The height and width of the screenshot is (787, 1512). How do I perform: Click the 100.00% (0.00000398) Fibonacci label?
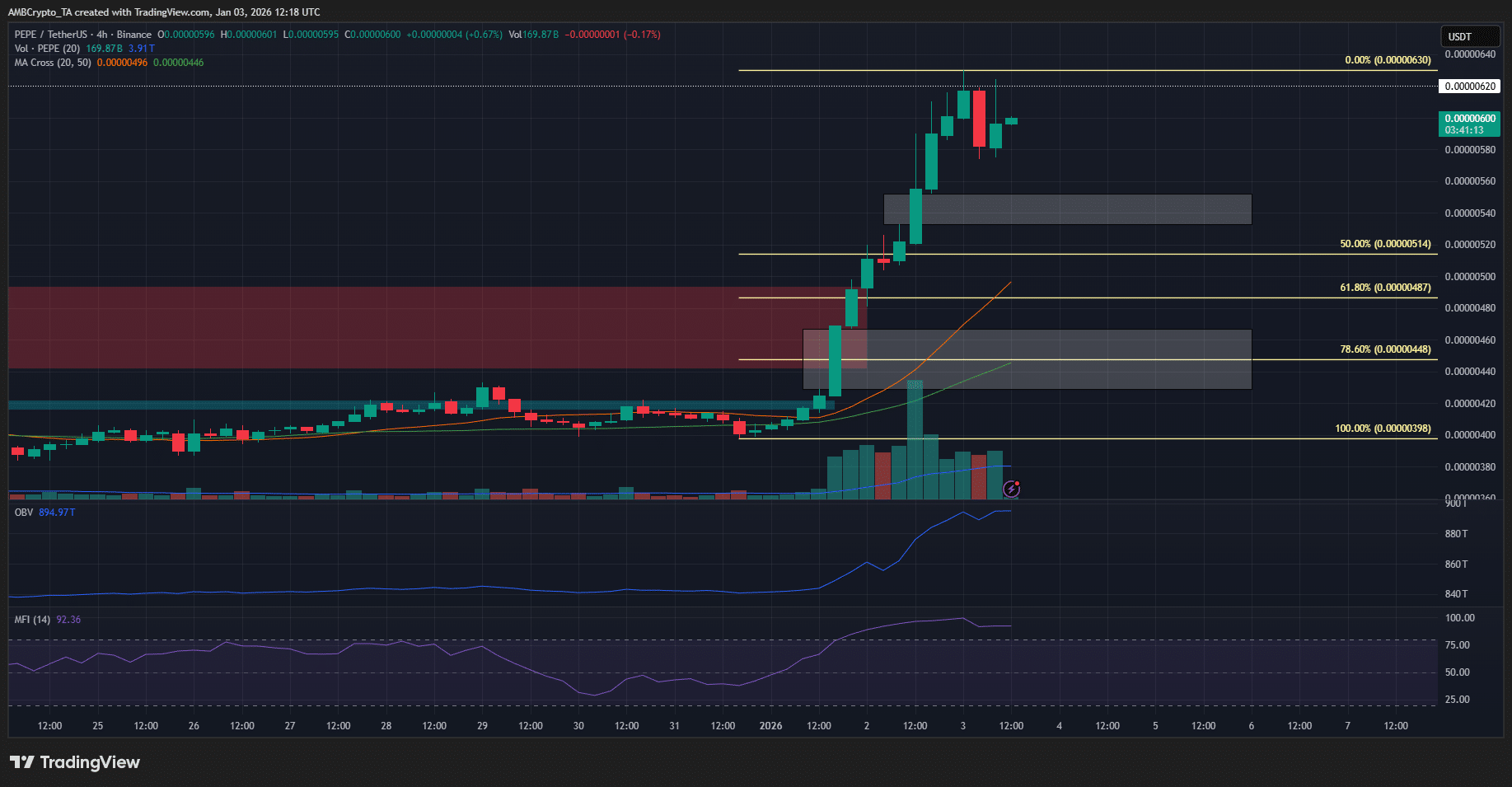pyautogui.click(x=1383, y=428)
